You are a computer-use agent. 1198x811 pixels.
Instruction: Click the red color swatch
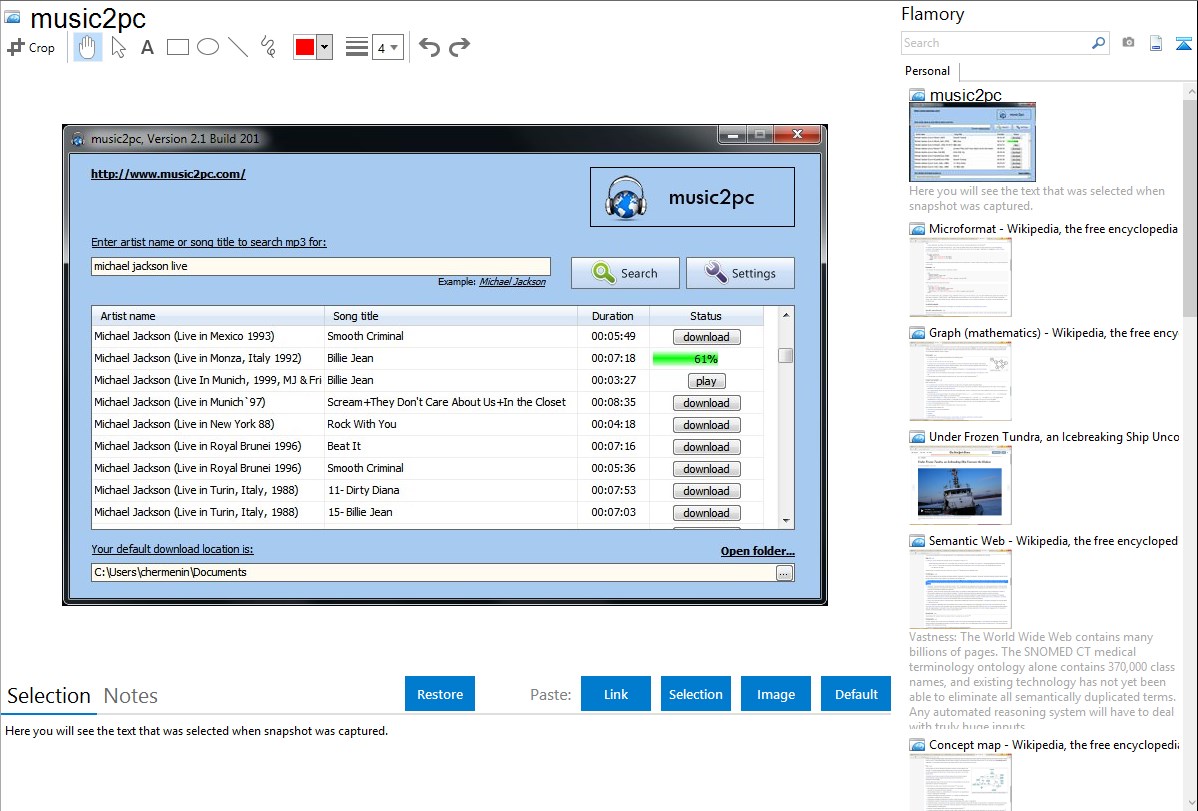tap(305, 48)
